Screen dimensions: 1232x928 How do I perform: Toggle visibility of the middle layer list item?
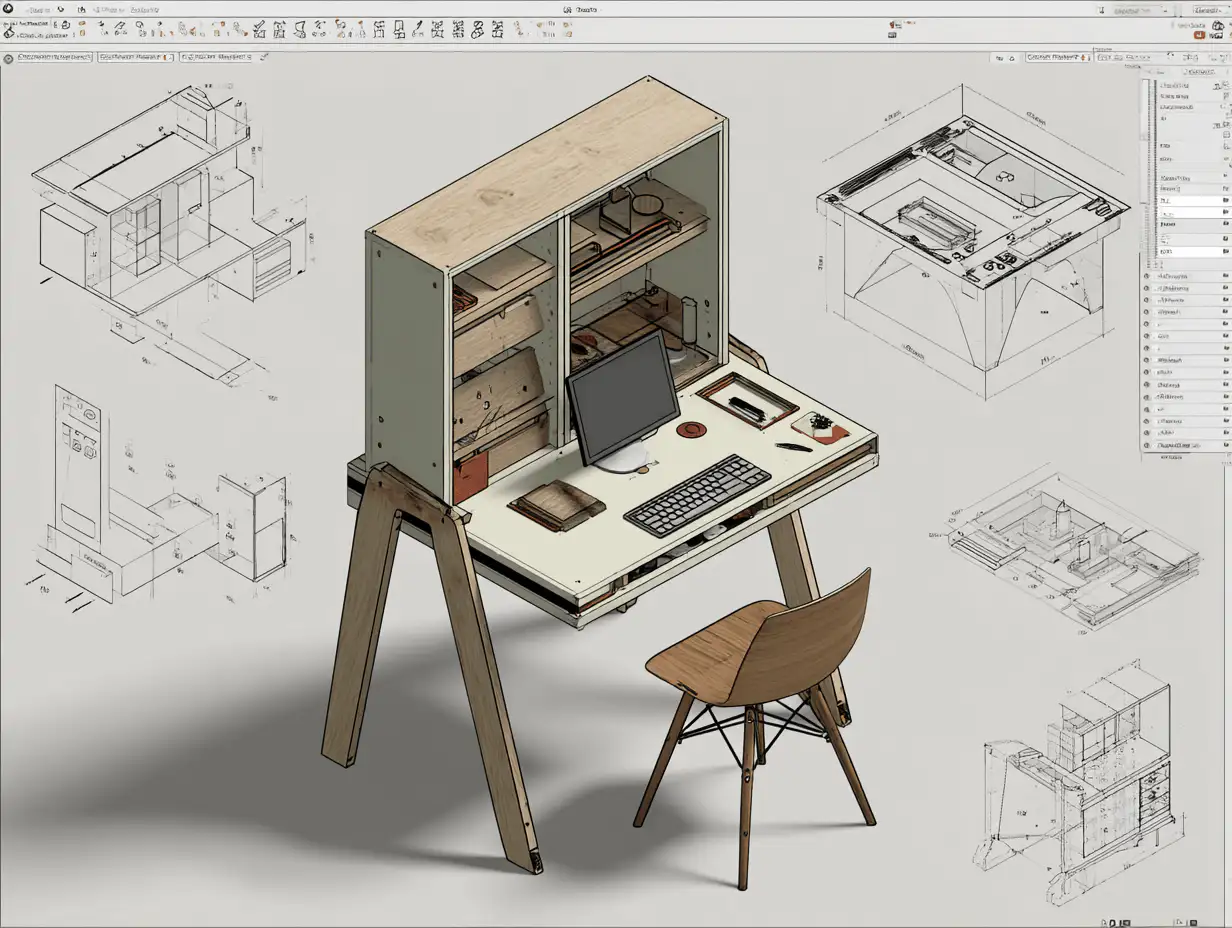point(1148,360)
